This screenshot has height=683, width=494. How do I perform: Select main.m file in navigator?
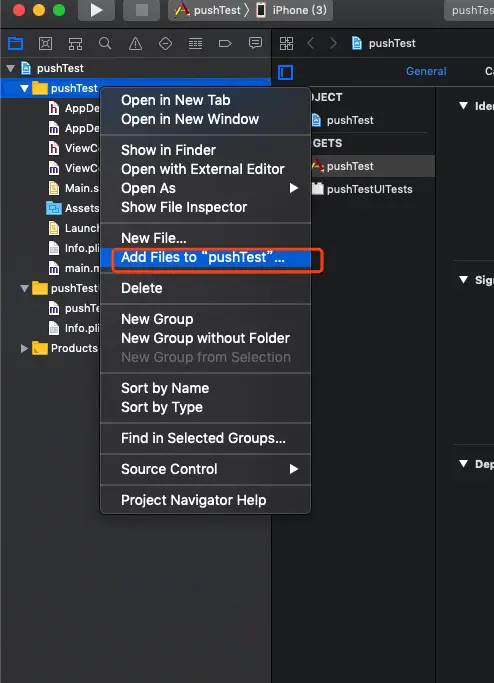tap(74, 268)
